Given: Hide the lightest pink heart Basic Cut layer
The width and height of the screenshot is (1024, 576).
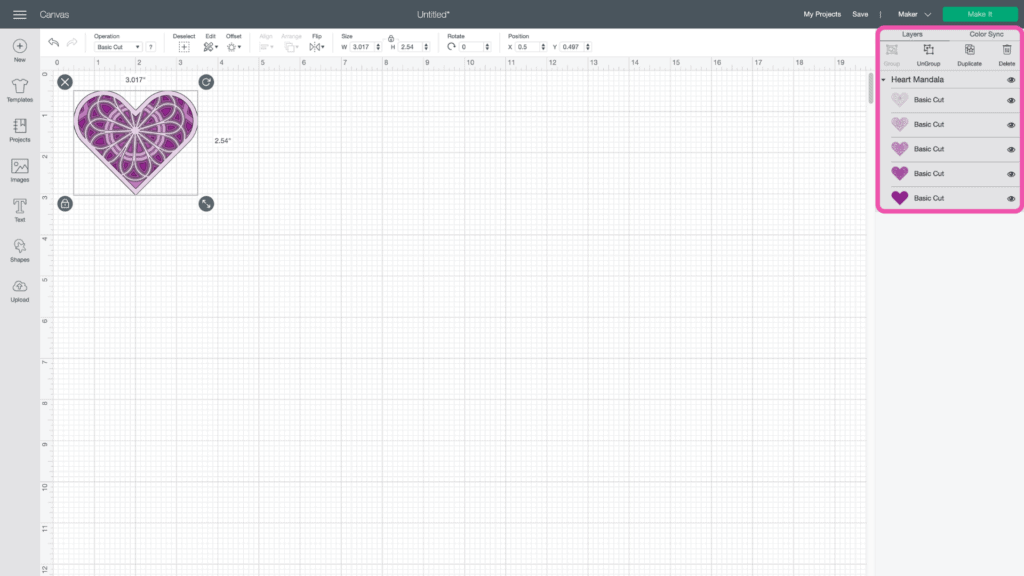Looking at the screenshot, I should (1011, 101).
